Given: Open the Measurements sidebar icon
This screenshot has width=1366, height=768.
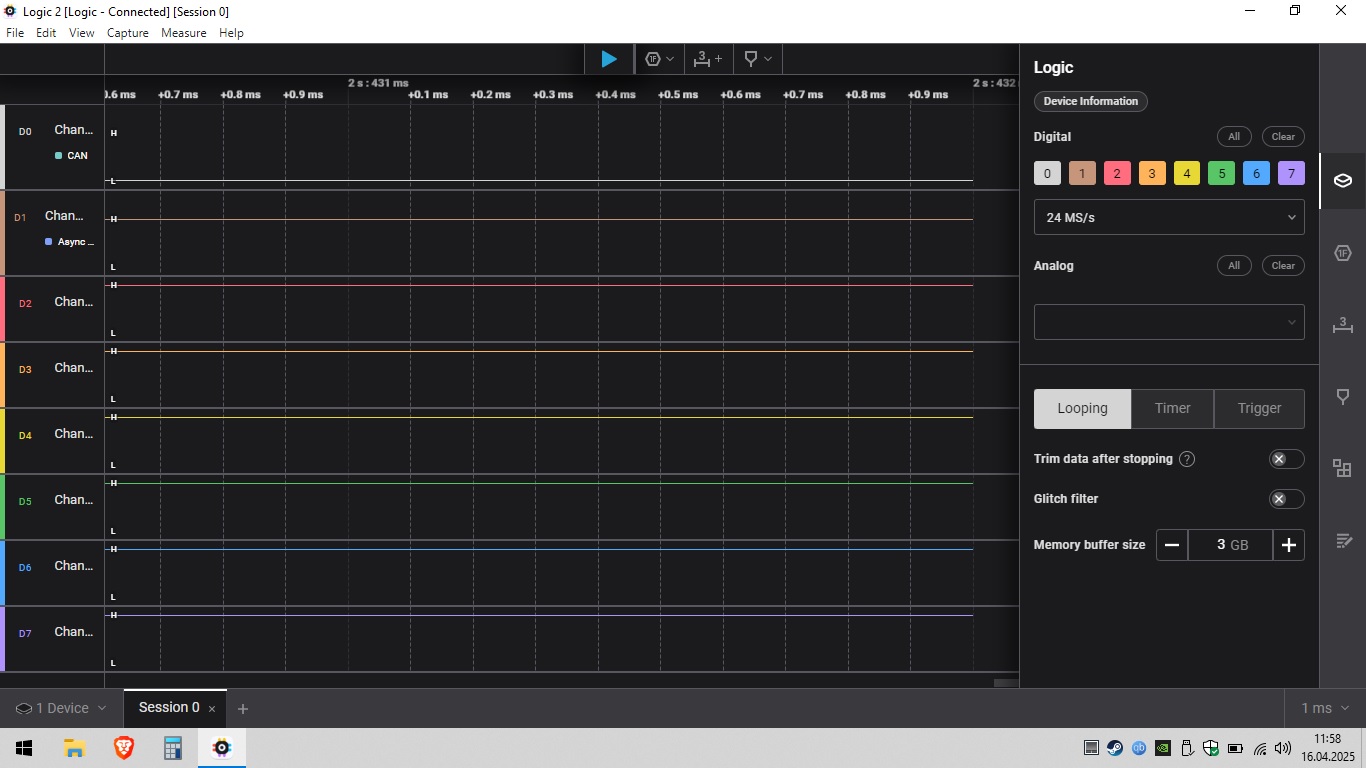Looking at the screenshot, I should pos(1343,325).
